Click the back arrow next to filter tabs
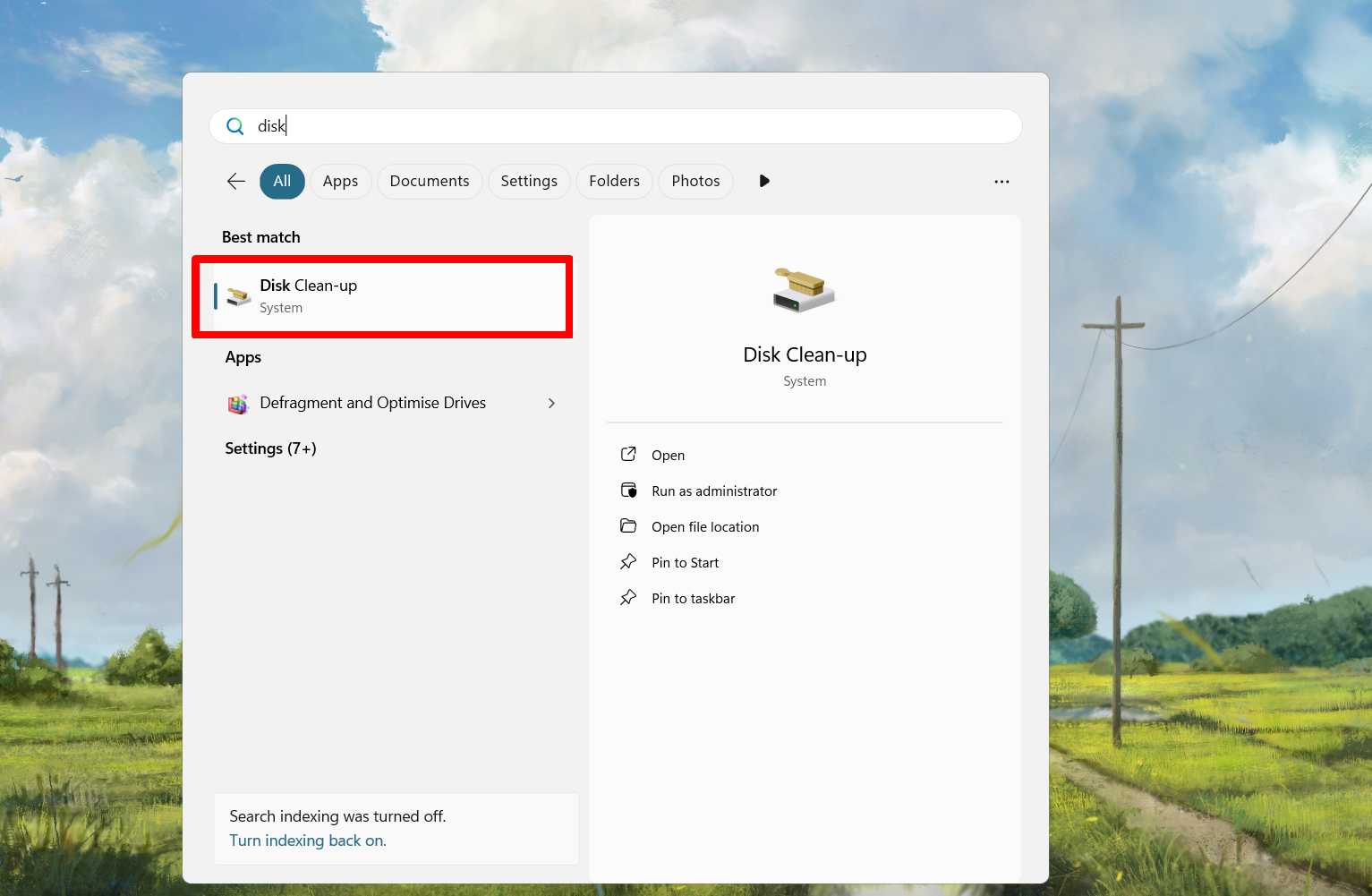The height and width of the screenshot is (896, 1372). 234,181
